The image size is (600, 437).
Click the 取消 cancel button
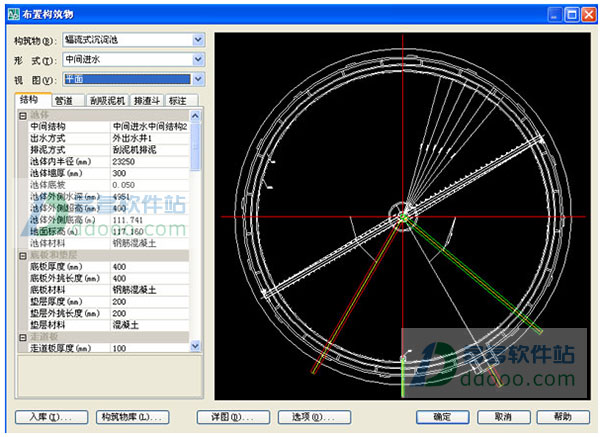[x=504, y=417]
